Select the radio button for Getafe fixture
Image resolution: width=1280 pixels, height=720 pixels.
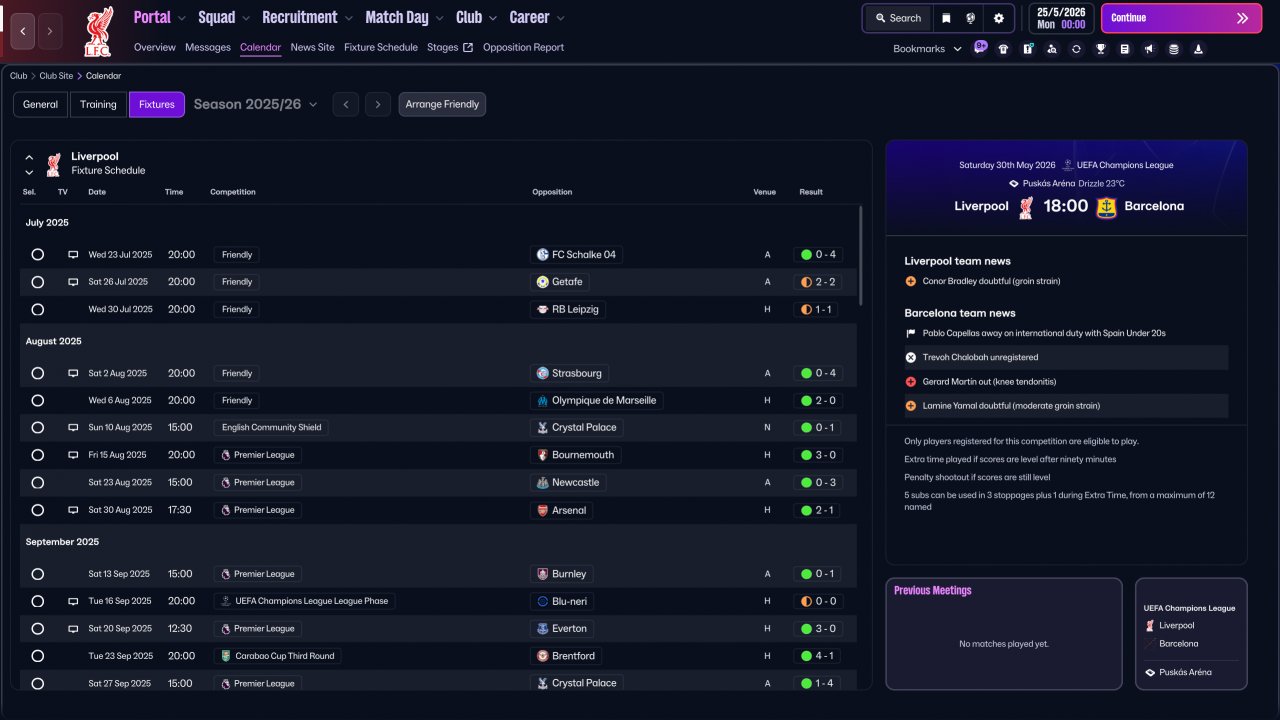[38, 282]
